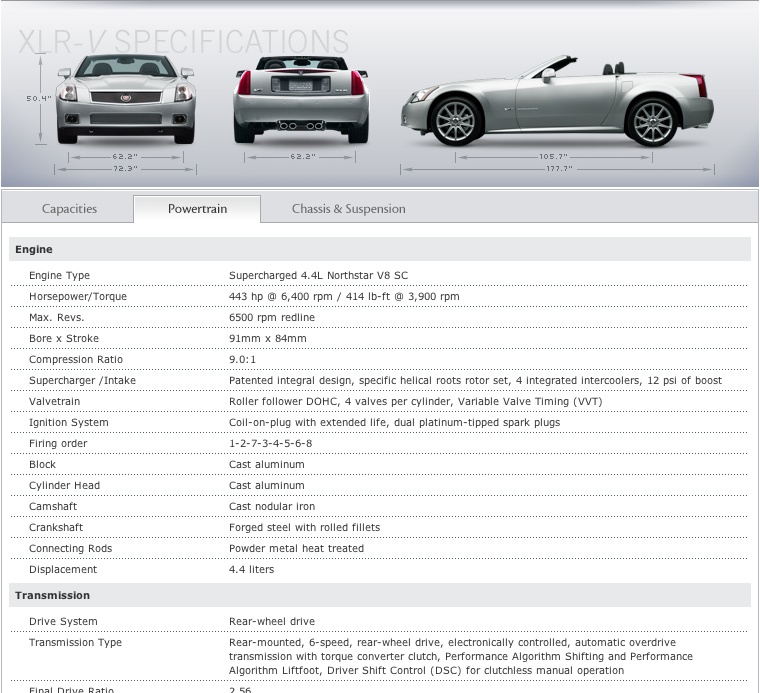Click the Ignition System label

pos(68,422)
